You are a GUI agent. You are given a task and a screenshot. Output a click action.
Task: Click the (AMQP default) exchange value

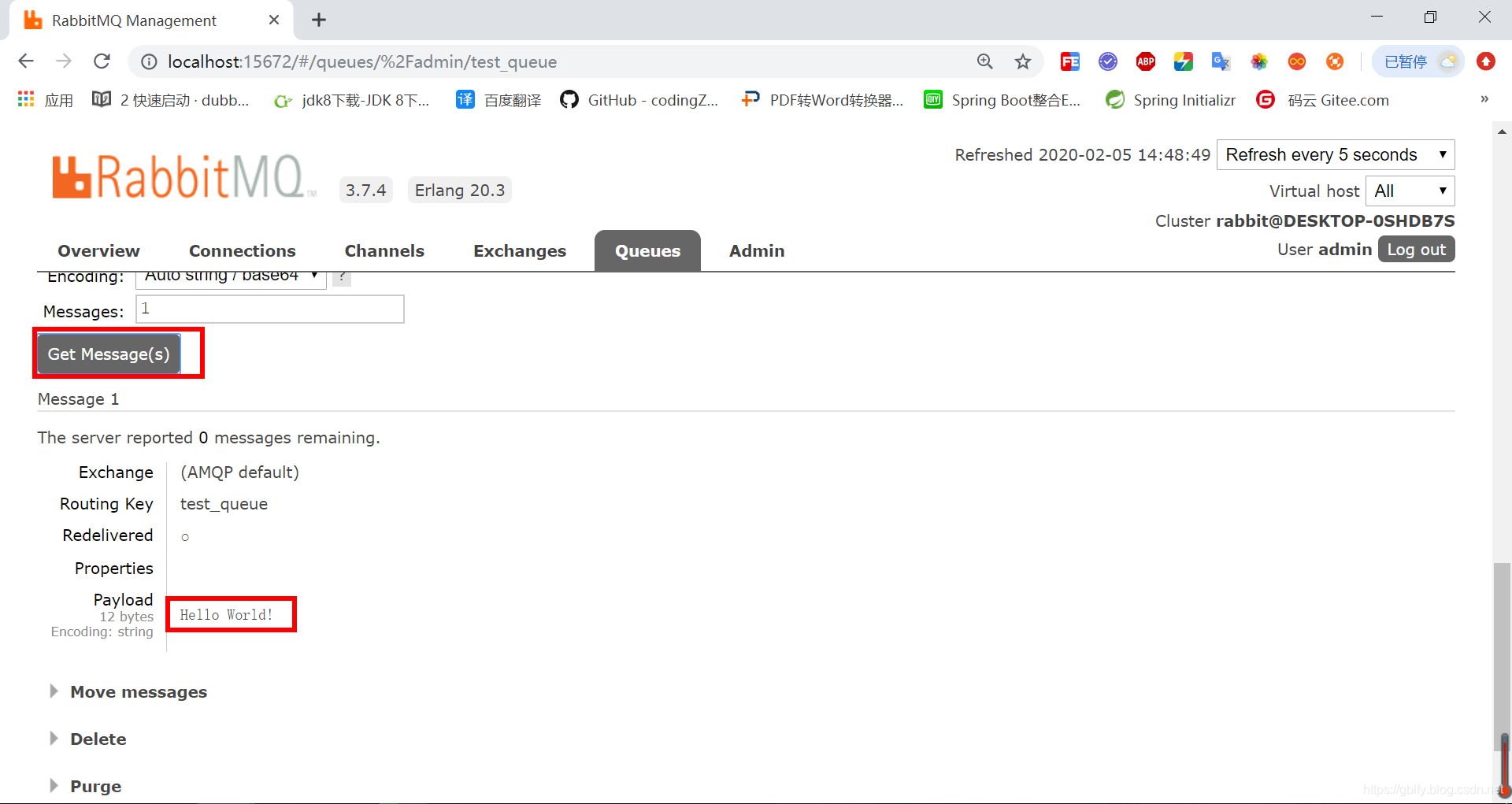pyautogui.click(x=239, y=472)
